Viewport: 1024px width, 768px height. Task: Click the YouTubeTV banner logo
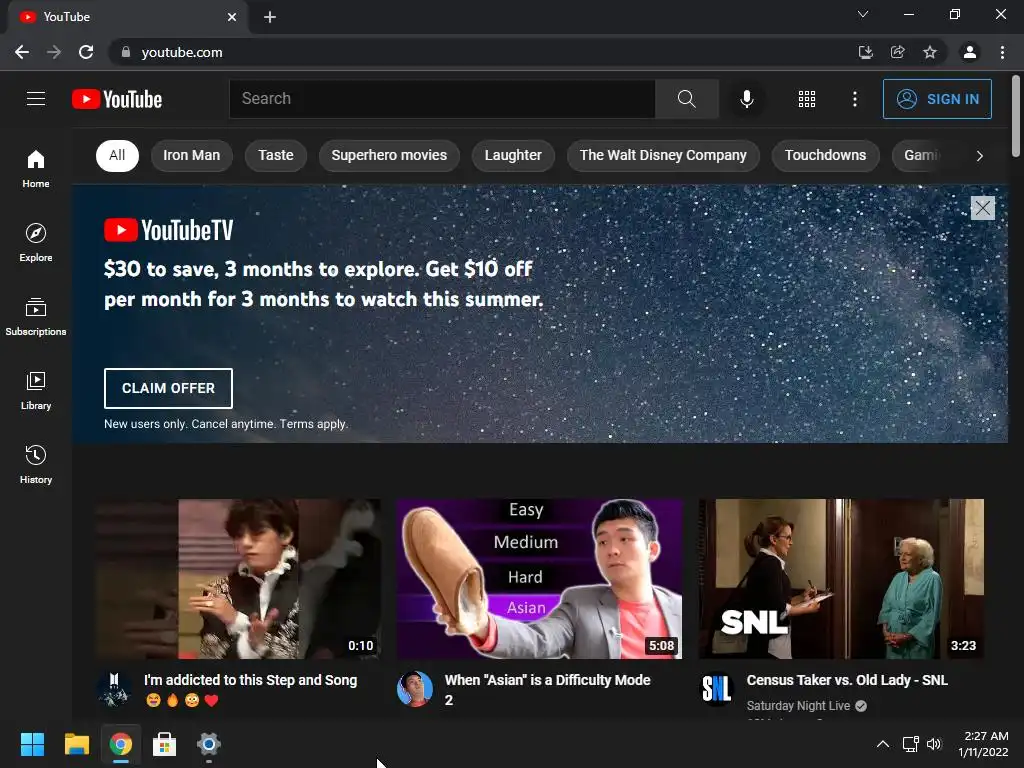click(x=168, y=230)
